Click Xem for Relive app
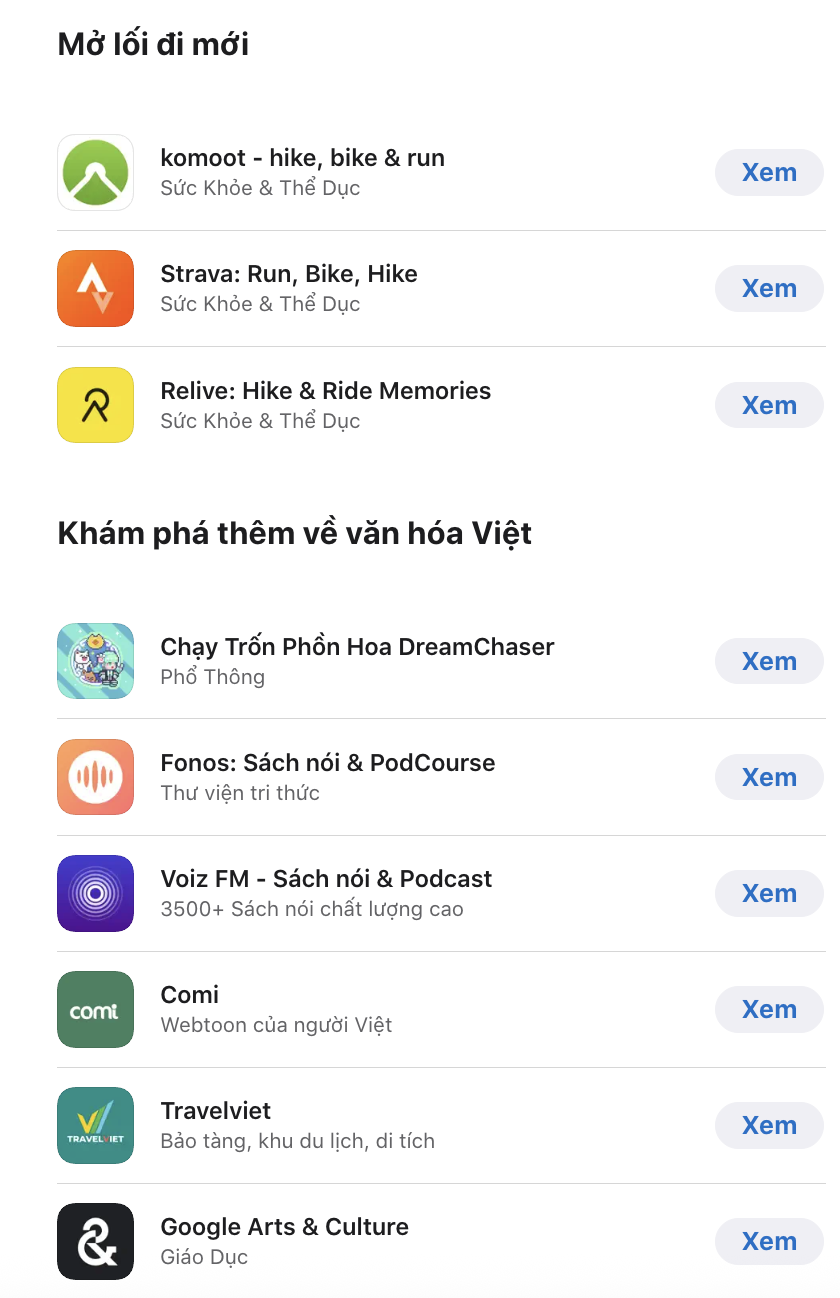Viewport: 840px width, 1298px height. (769, 405)
